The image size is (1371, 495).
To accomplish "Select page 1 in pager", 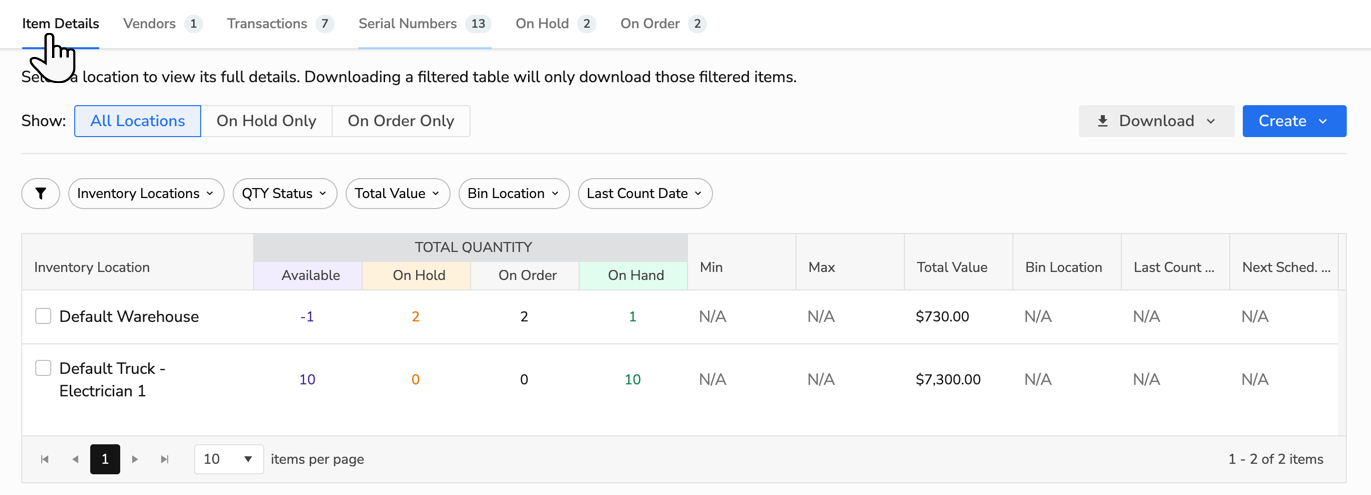I will [x=105, y=459].
